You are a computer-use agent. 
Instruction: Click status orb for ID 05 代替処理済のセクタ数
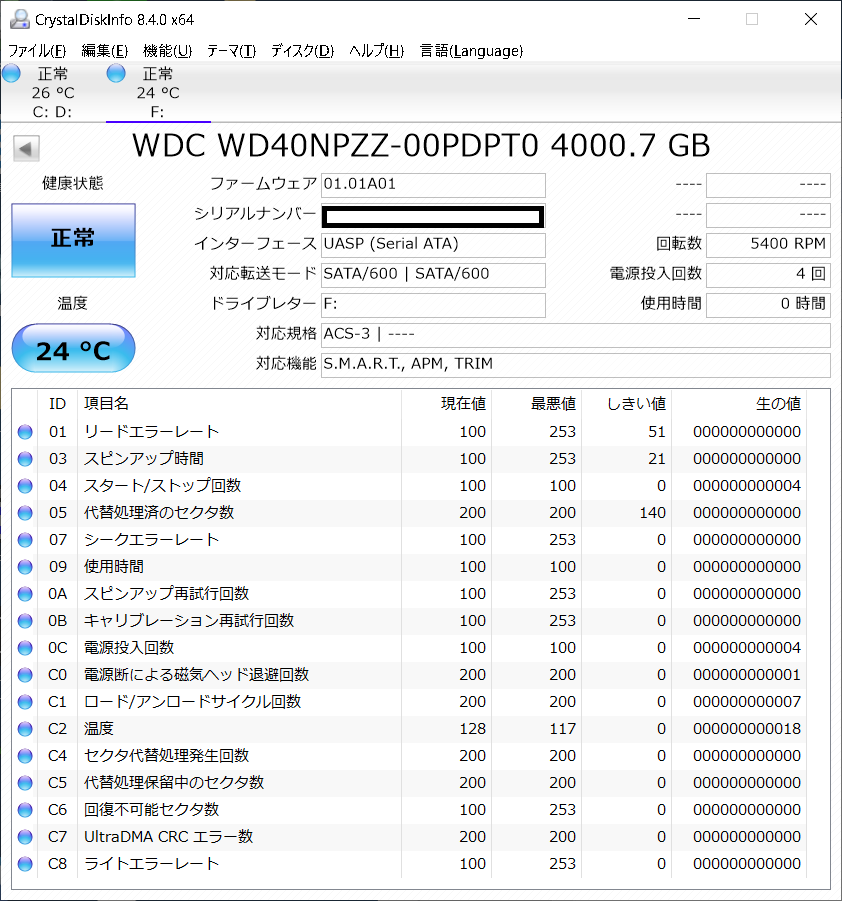25,513
